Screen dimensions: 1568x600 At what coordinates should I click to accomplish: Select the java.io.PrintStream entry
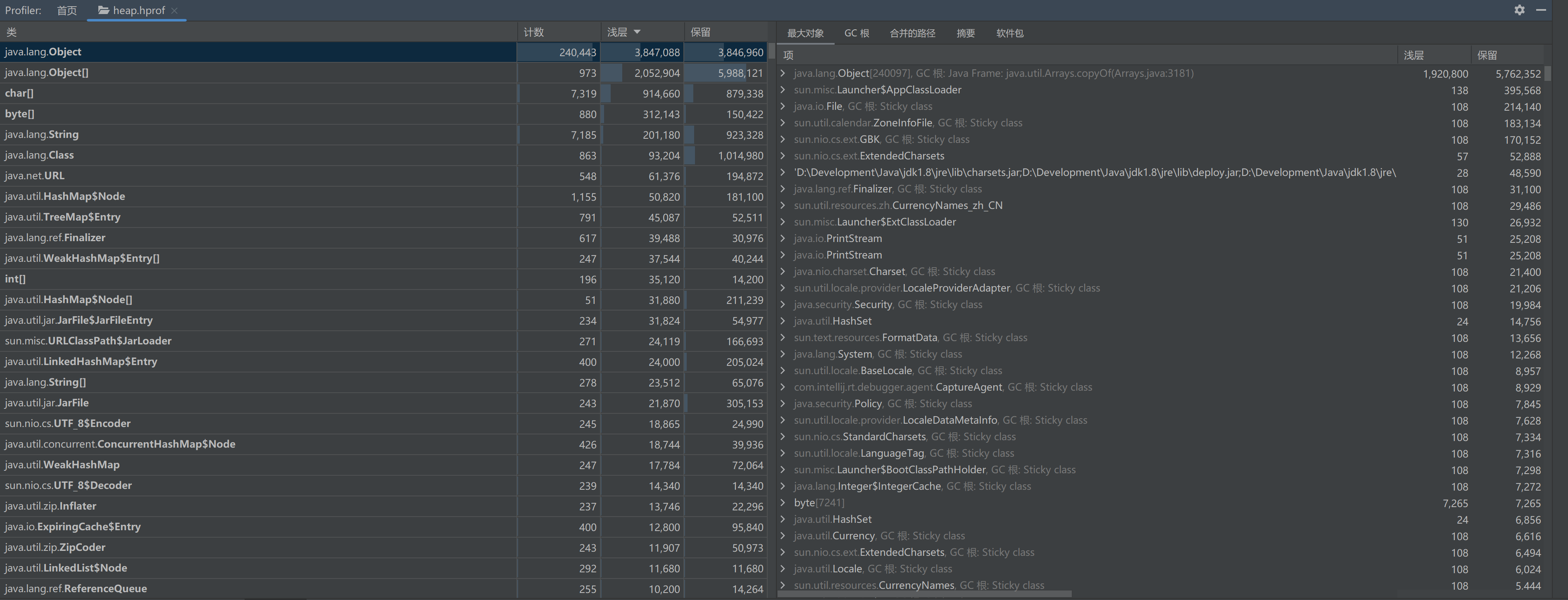click(x=837, y=238)
